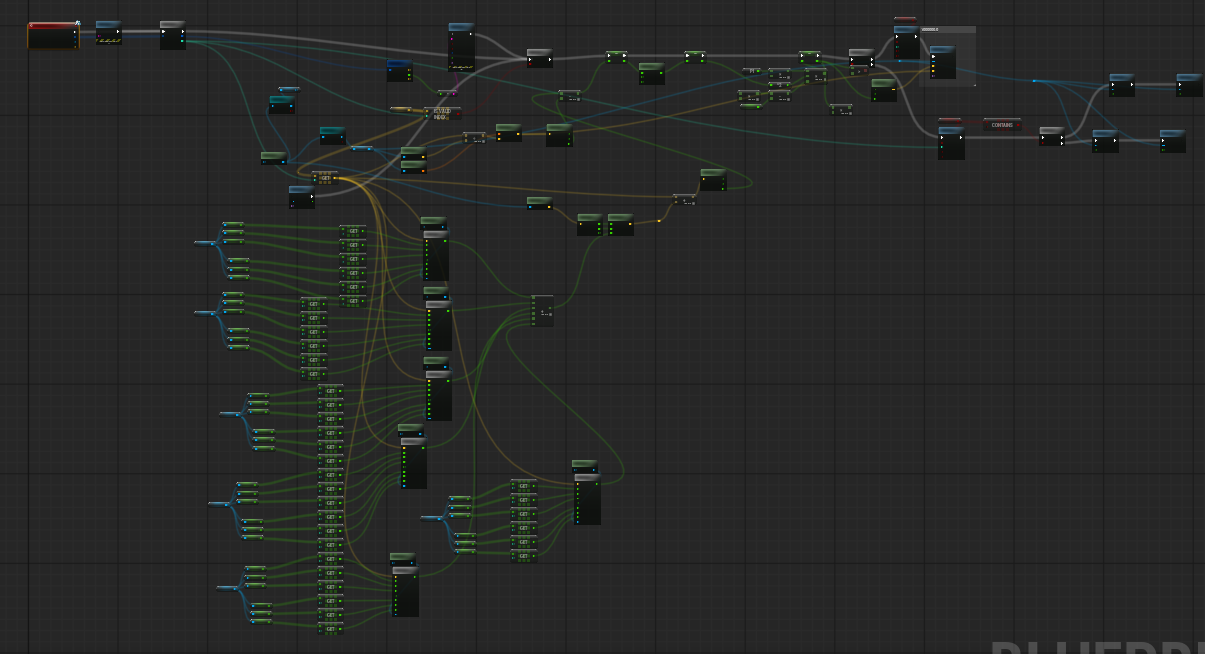This screenshot has width=1205, height=654.
Task: Click the gray comment box title bar
Action: click(x=947, y=30)
